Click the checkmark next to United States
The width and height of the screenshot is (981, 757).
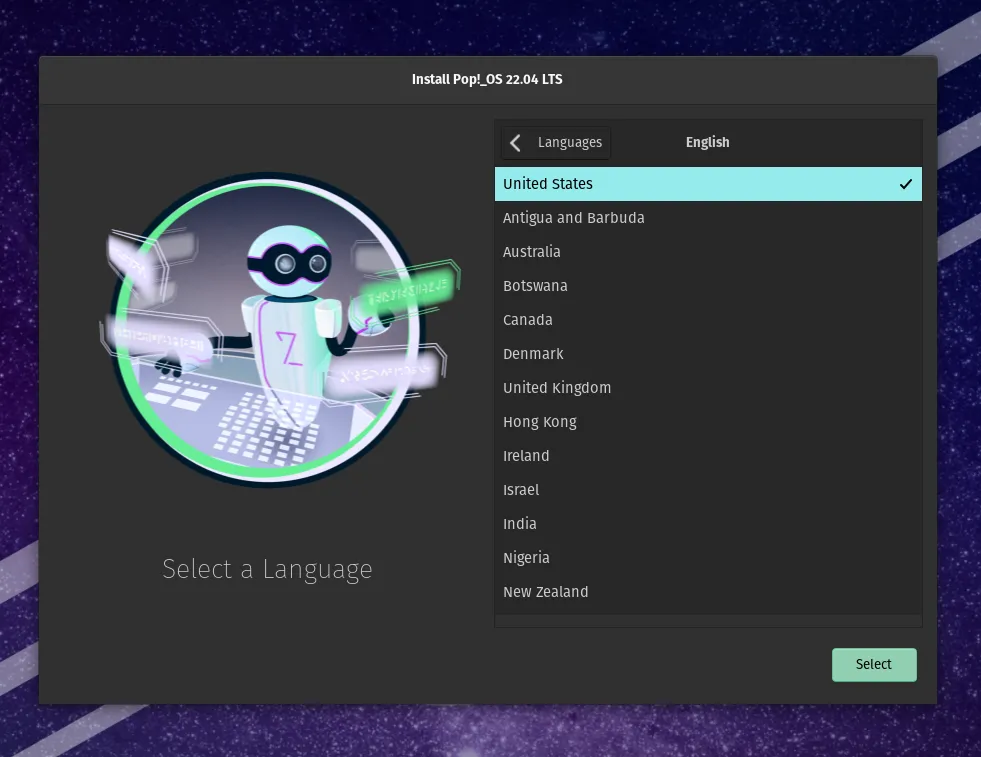pyautogui.click(x=905, y=184)
